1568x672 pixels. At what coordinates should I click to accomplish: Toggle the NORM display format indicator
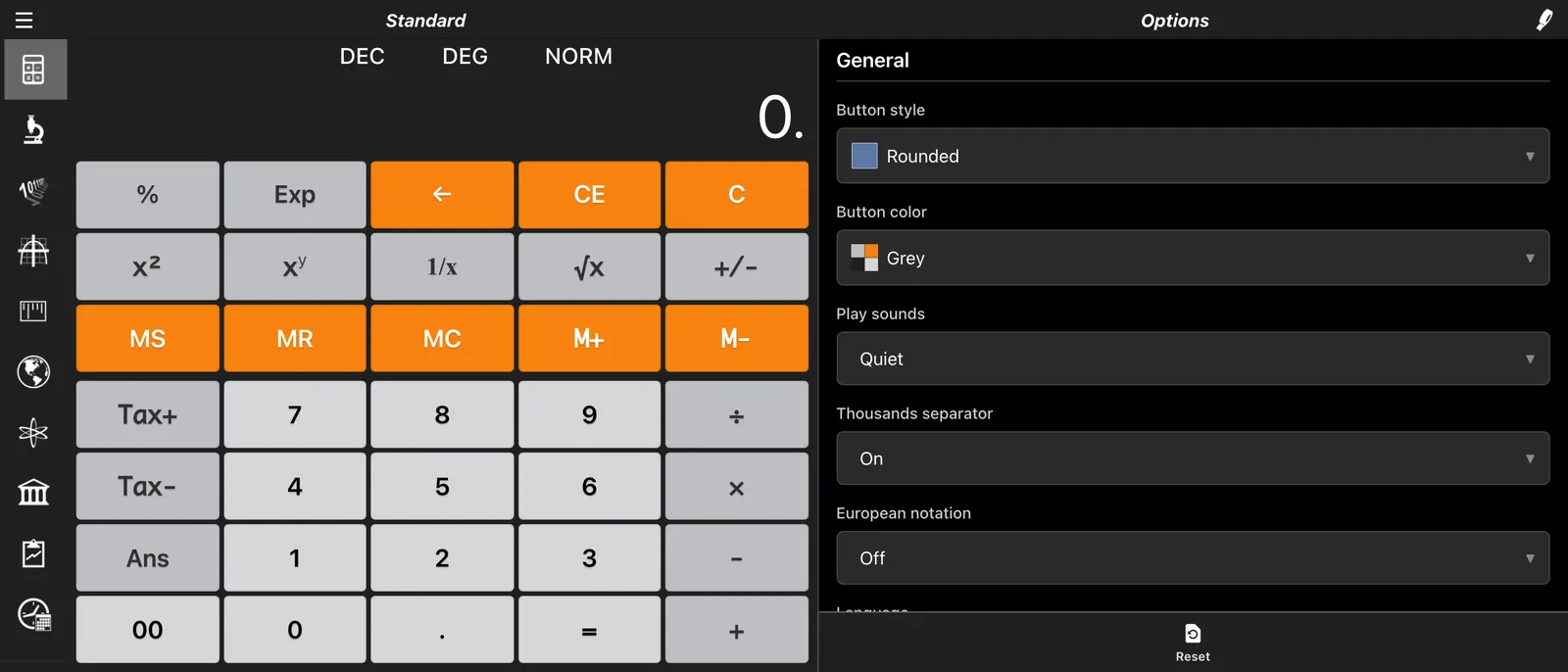[x=578, y=57]
